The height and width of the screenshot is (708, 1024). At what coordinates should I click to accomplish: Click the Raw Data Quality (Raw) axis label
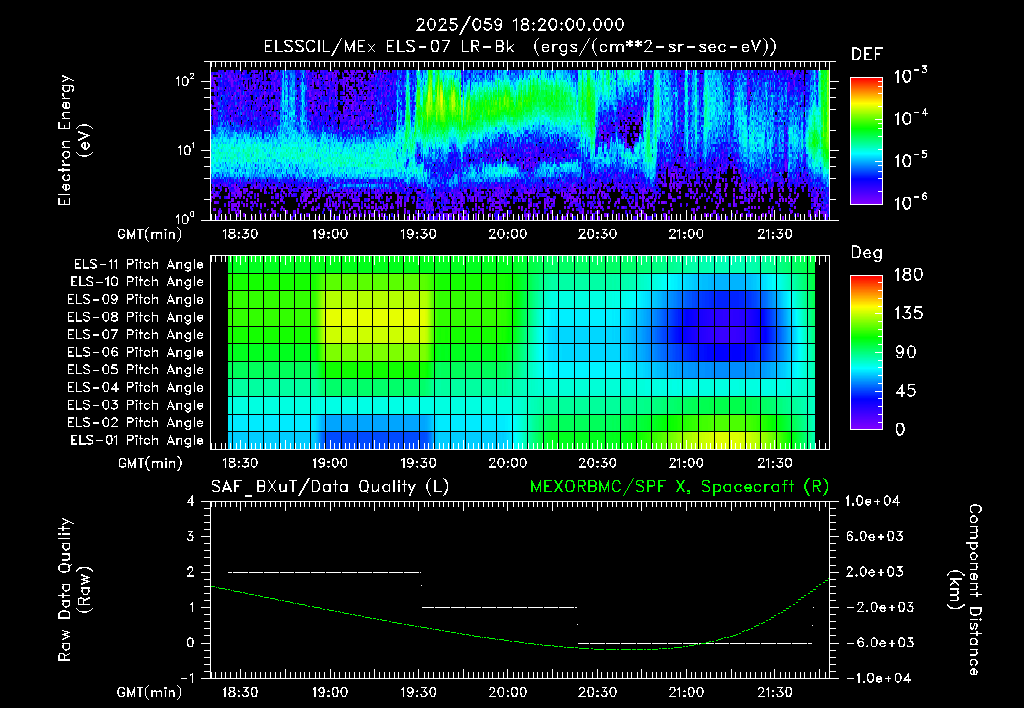pyautogui.click(x=74, y=589)
